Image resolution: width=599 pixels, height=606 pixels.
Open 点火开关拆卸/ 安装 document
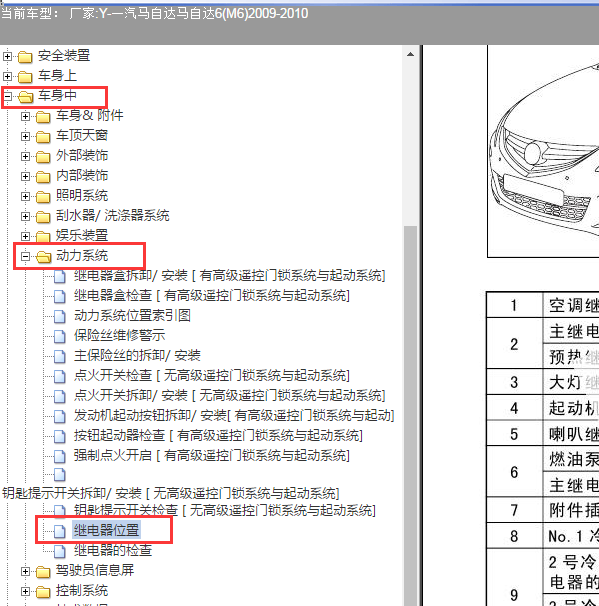(230, 395)
